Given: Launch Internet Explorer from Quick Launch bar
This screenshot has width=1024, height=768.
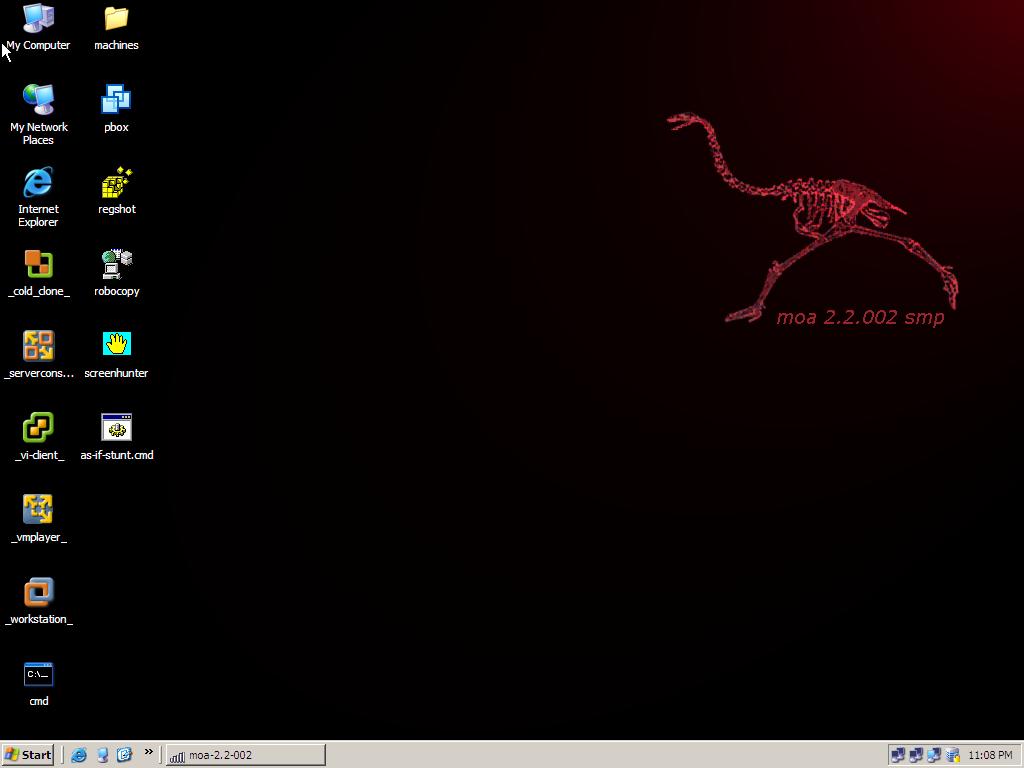Looking at the screenshot, I should click(79, 755).
